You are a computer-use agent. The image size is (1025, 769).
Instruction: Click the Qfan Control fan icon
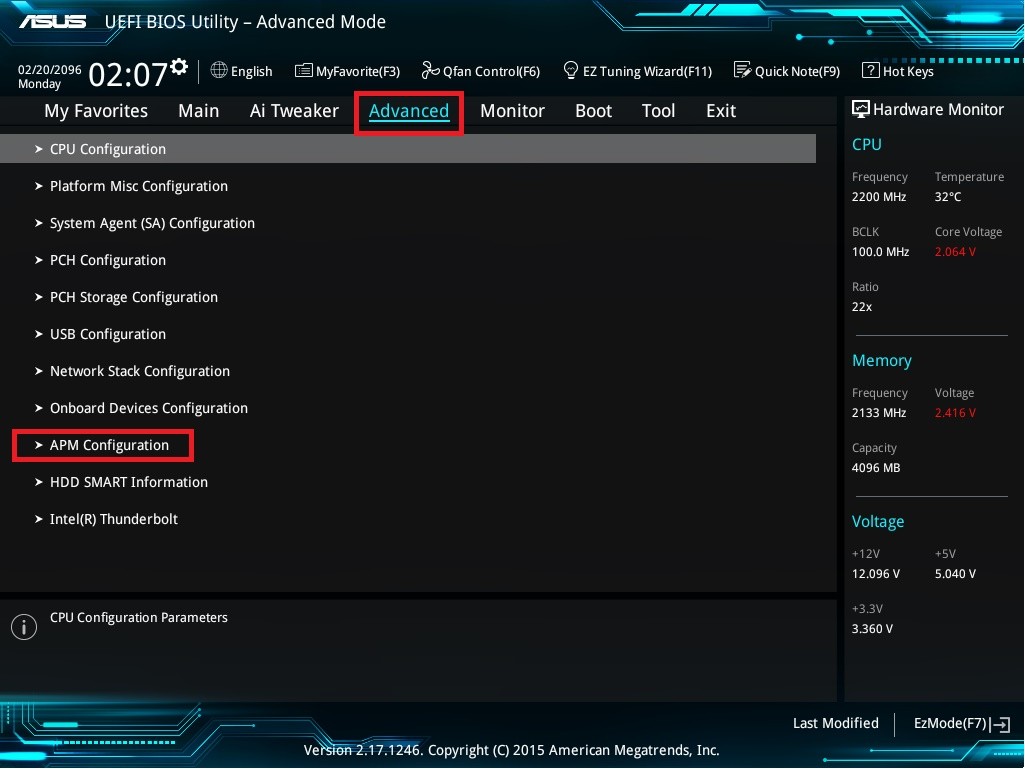coord(430,70)
